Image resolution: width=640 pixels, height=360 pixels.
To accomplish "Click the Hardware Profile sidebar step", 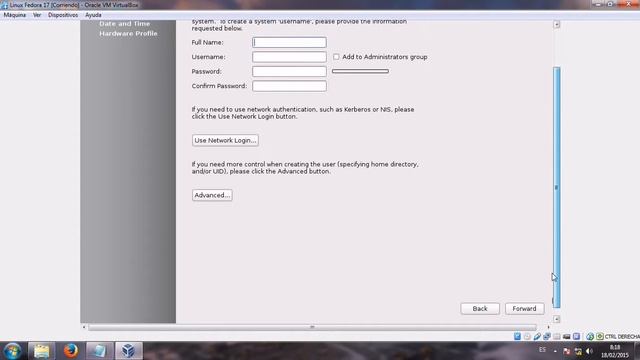I will (128, 33).
